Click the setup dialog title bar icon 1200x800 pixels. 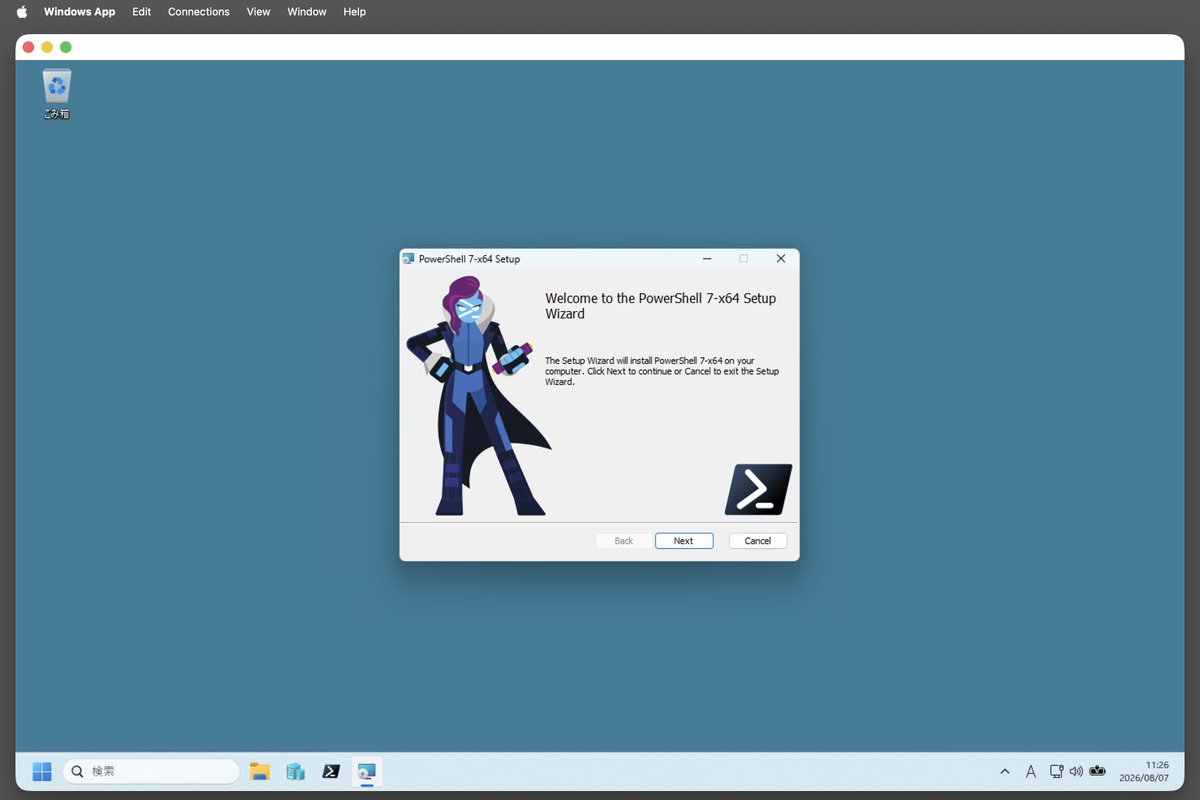click(x=408, y=259)
